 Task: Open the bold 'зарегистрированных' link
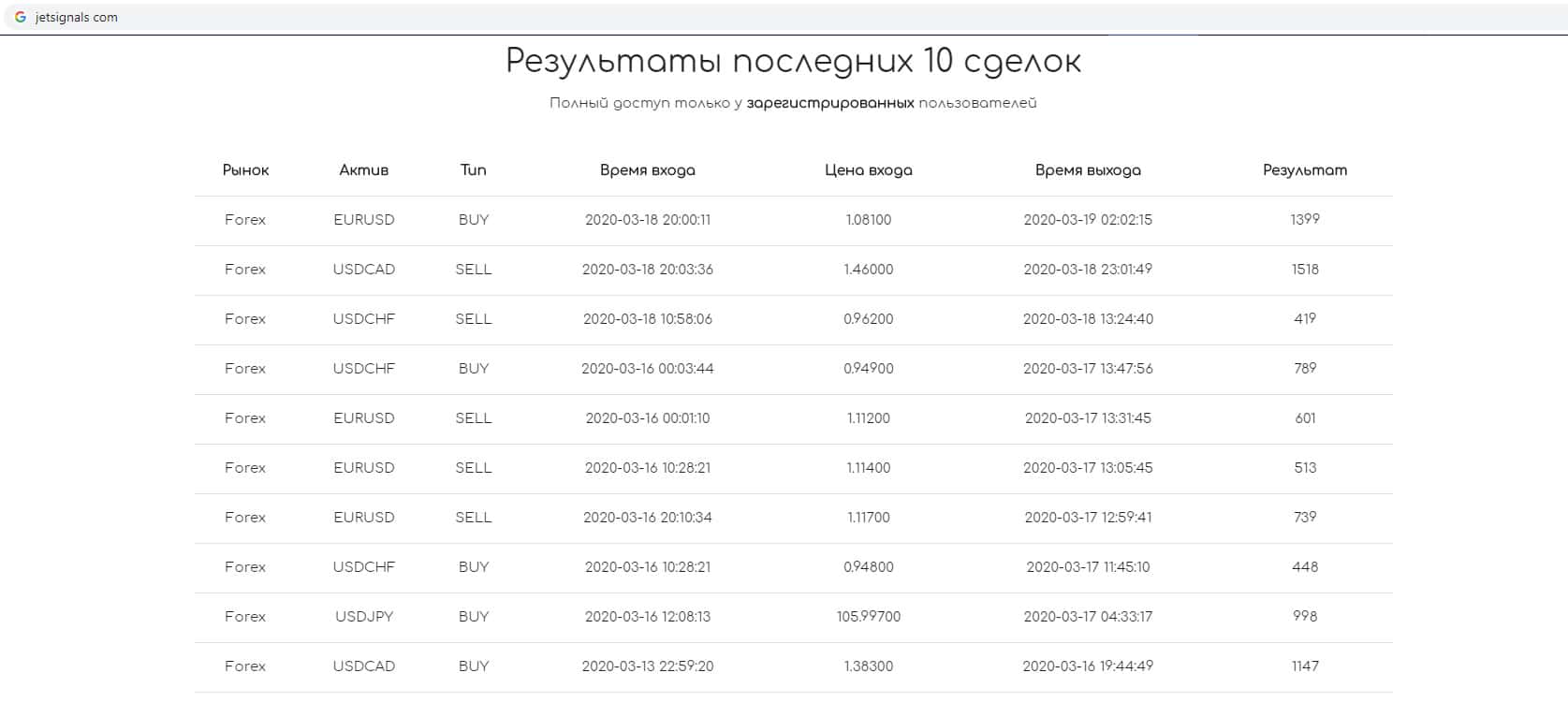829,103
